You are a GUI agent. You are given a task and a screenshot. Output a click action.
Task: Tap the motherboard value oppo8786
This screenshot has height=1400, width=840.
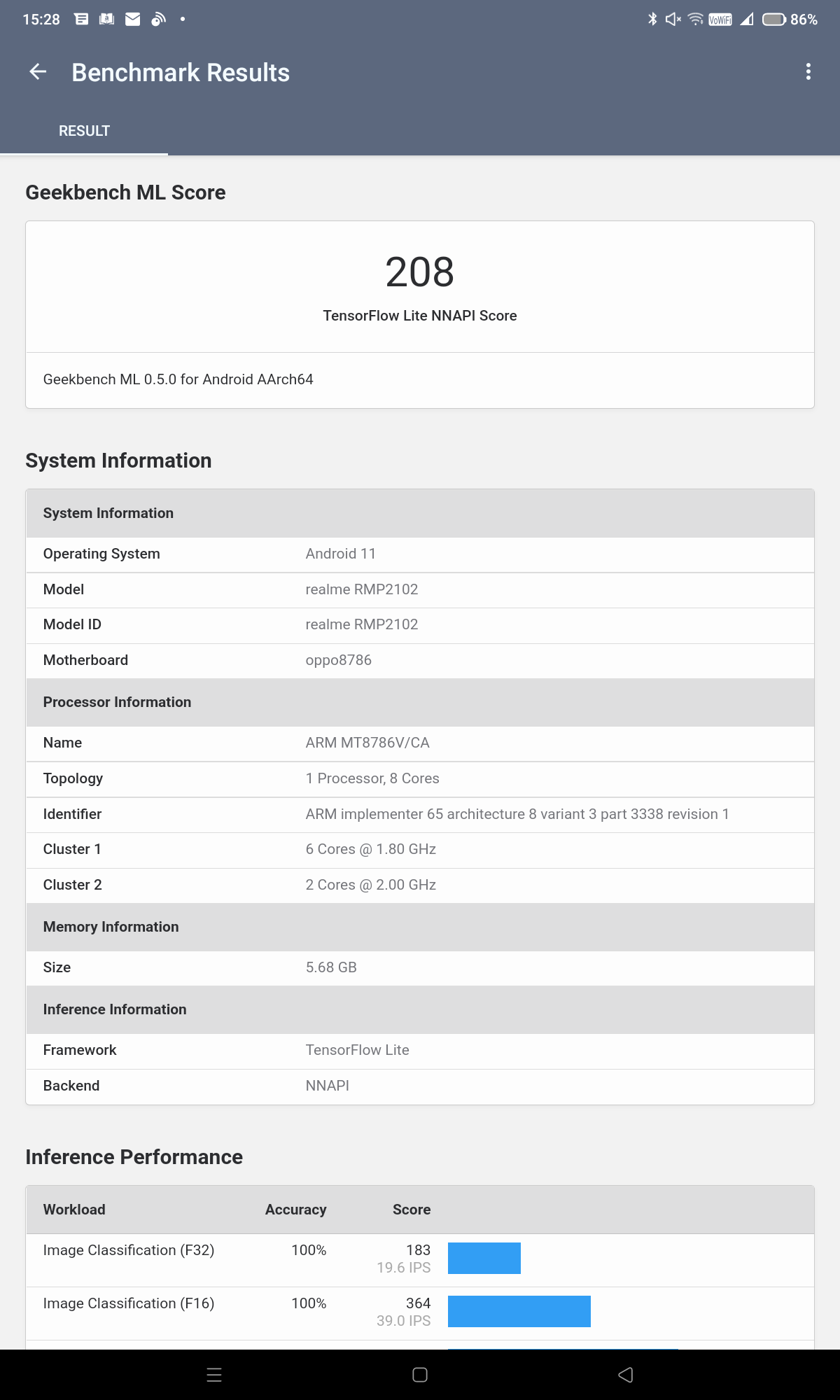(x=339, y=660)
